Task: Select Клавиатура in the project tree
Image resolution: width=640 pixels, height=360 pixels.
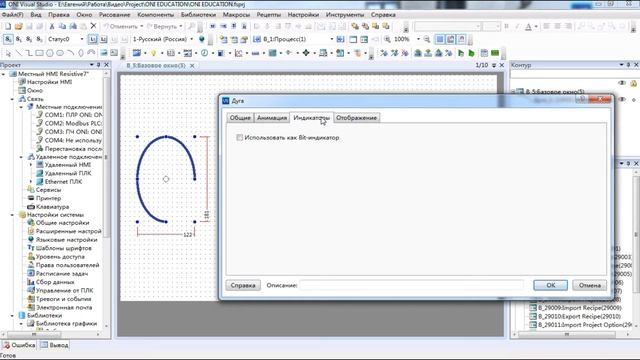Action: pos(52,207)
